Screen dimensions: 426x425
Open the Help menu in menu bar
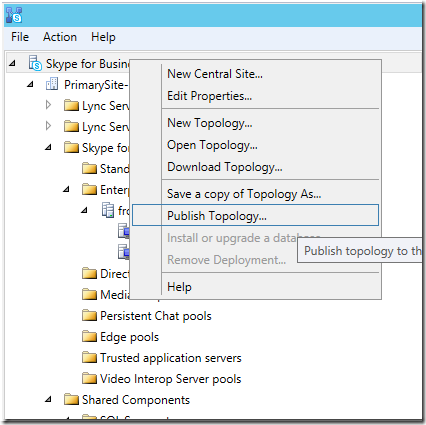[103, 37]
